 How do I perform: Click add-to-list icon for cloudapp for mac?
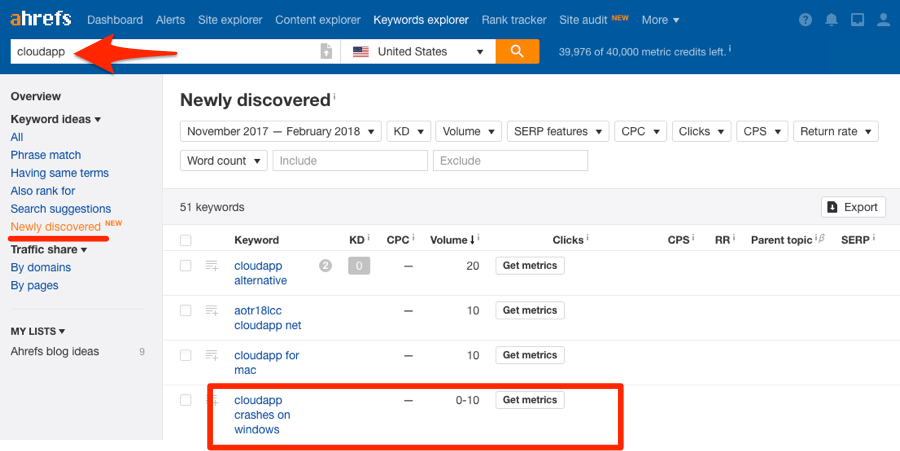(x=212, y=355)
